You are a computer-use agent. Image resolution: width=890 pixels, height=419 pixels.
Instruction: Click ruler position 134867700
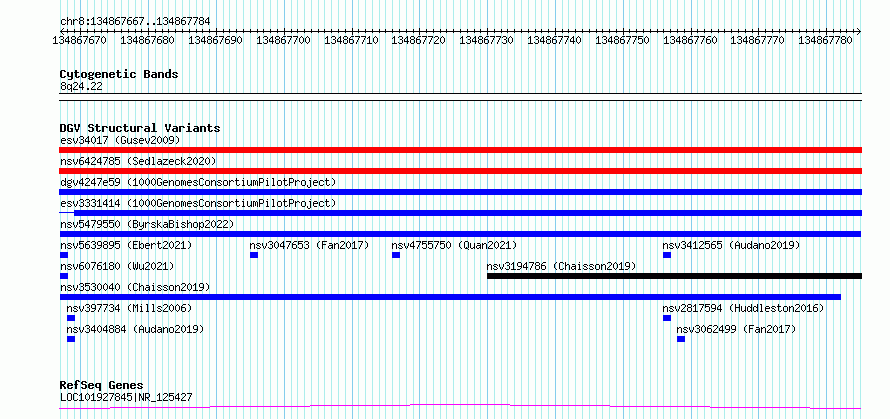[x=283, y=40]
